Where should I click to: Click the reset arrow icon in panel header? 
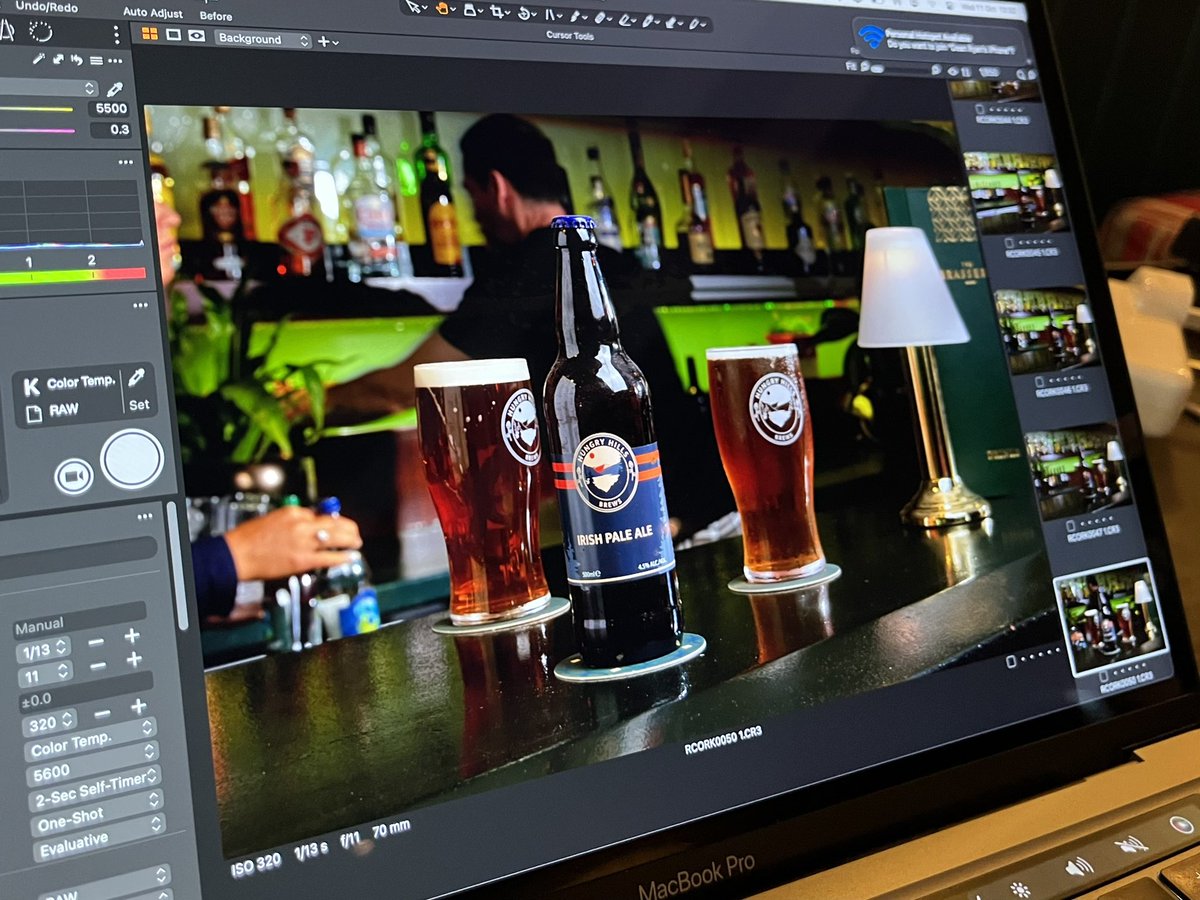coord(76,60)
